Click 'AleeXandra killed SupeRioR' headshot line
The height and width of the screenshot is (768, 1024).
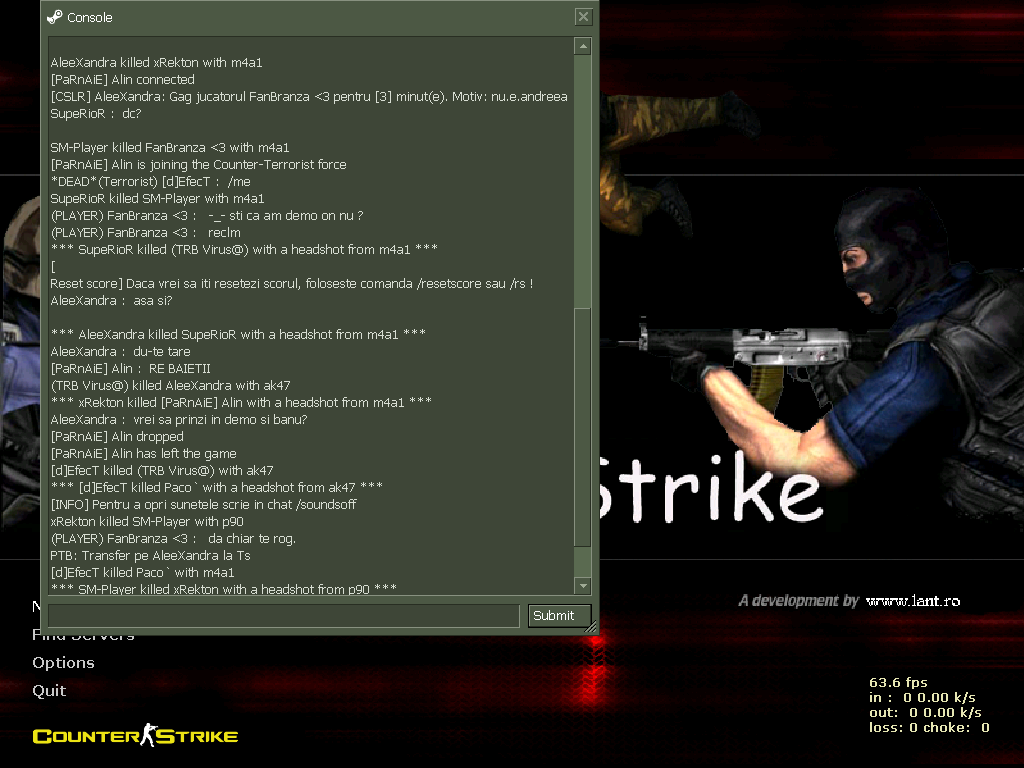click(x=238, y=334)
